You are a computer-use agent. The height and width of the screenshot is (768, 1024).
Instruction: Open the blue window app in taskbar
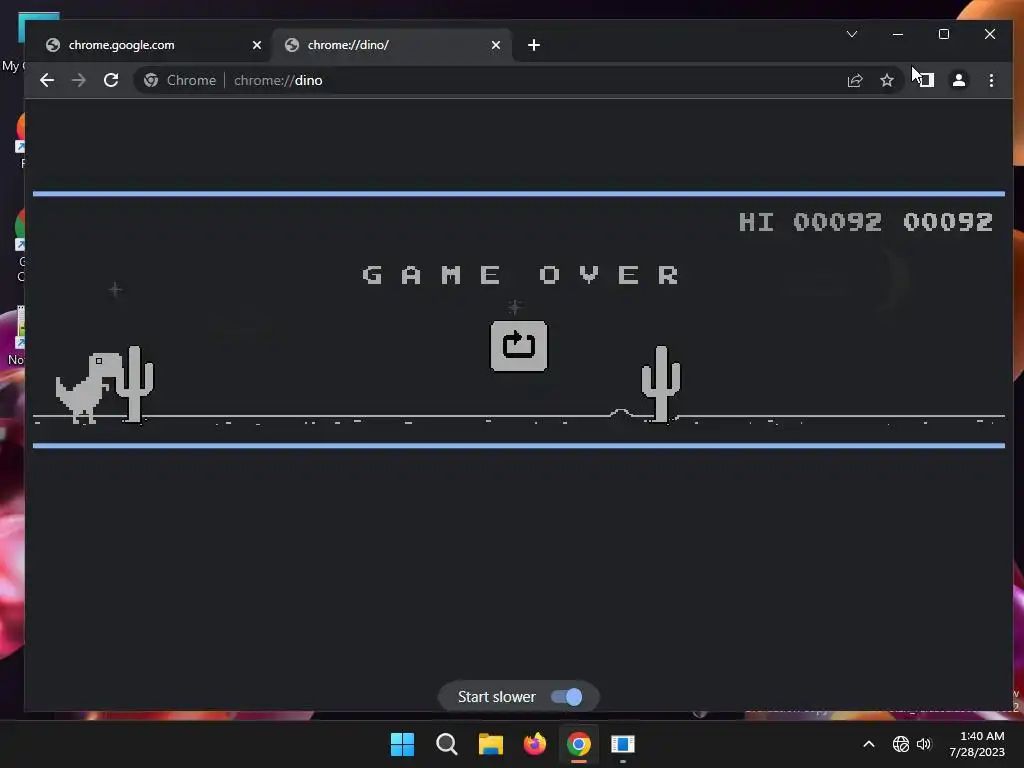tap(622, 744)
